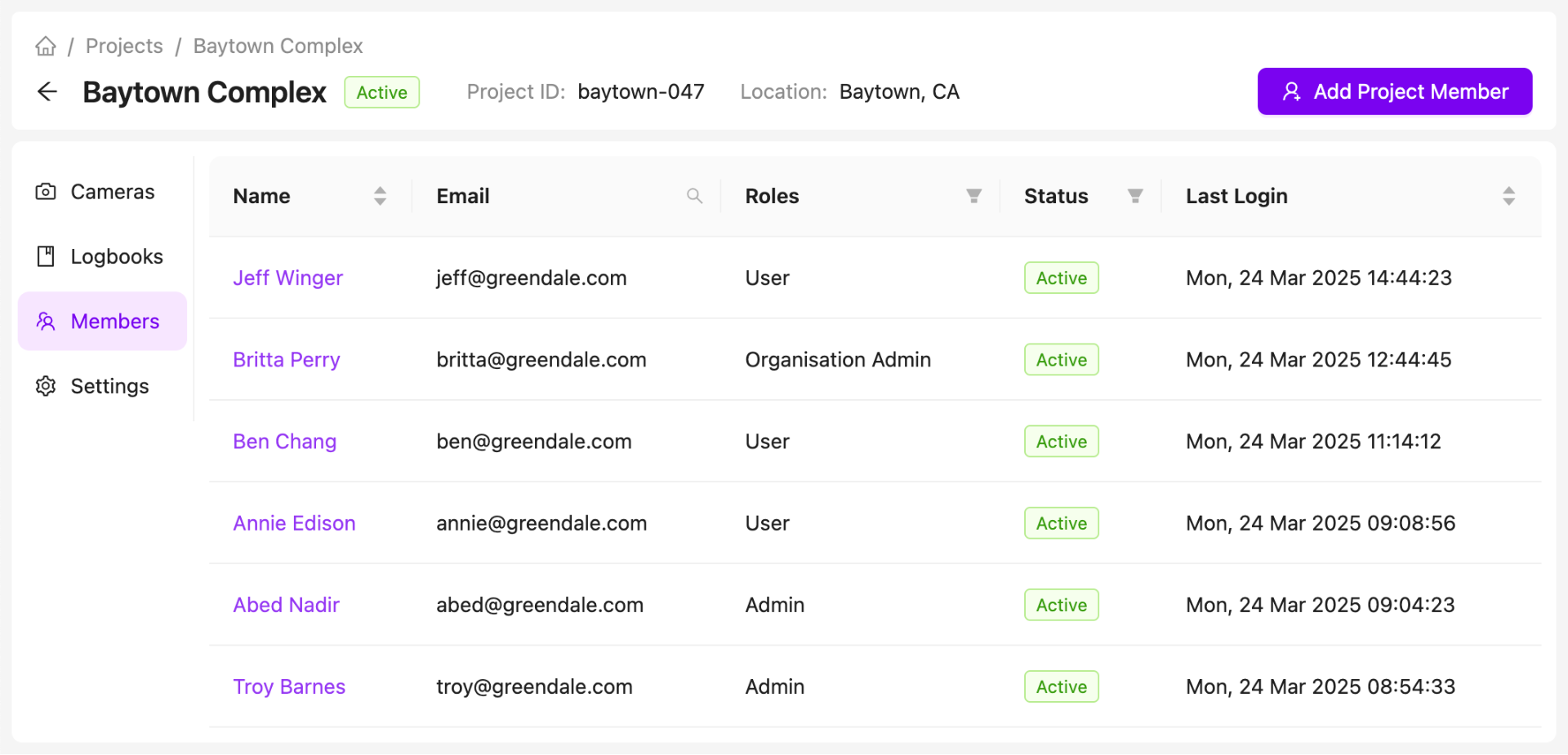This screenshot has width=1568, height=755.
Task: Select the Logbooks sidebar icon
Action: coord(46,255)
